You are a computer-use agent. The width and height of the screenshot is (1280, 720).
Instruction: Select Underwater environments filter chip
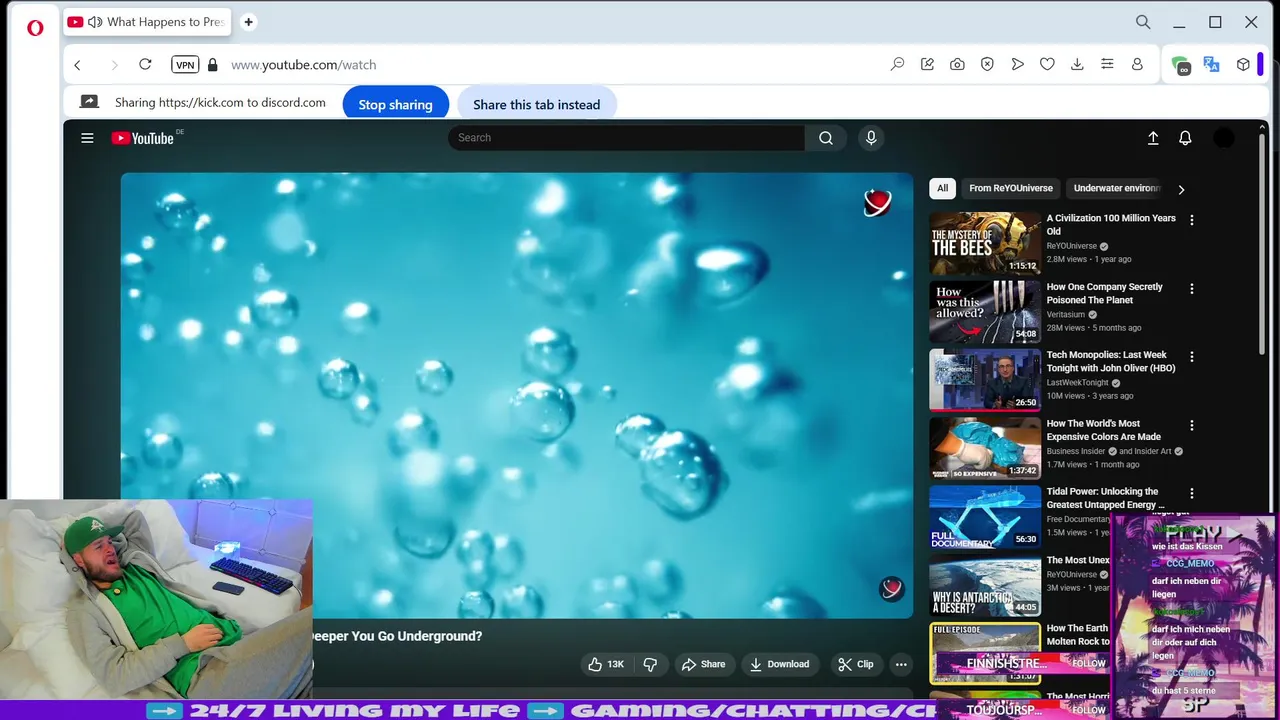tap(1115, 188)
